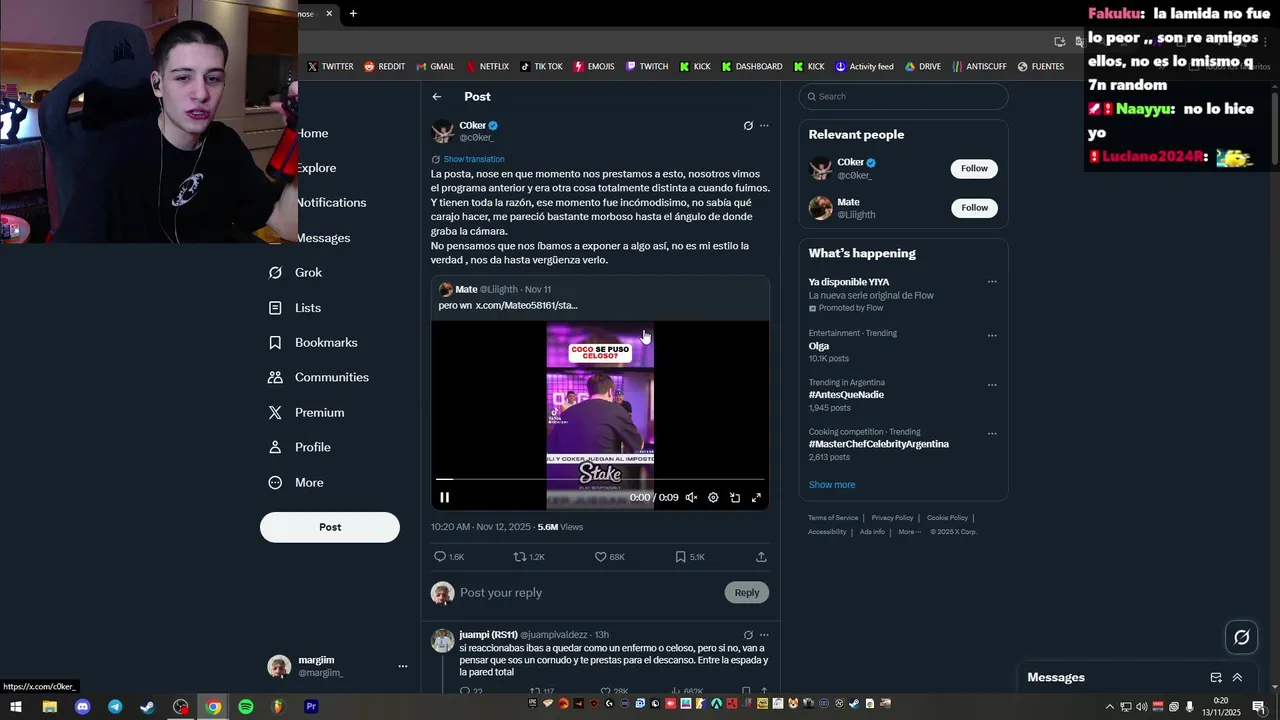
Task: Open the Post button in sidebar
Action: tap(330, 527)
